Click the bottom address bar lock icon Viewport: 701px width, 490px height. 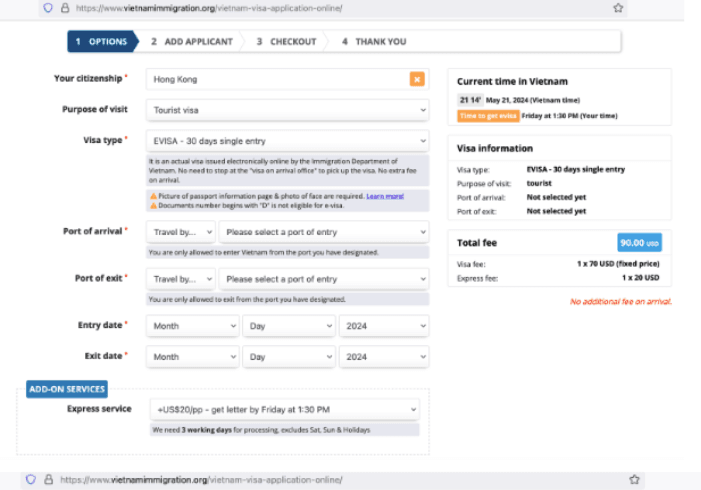click(x=47, y=480)
